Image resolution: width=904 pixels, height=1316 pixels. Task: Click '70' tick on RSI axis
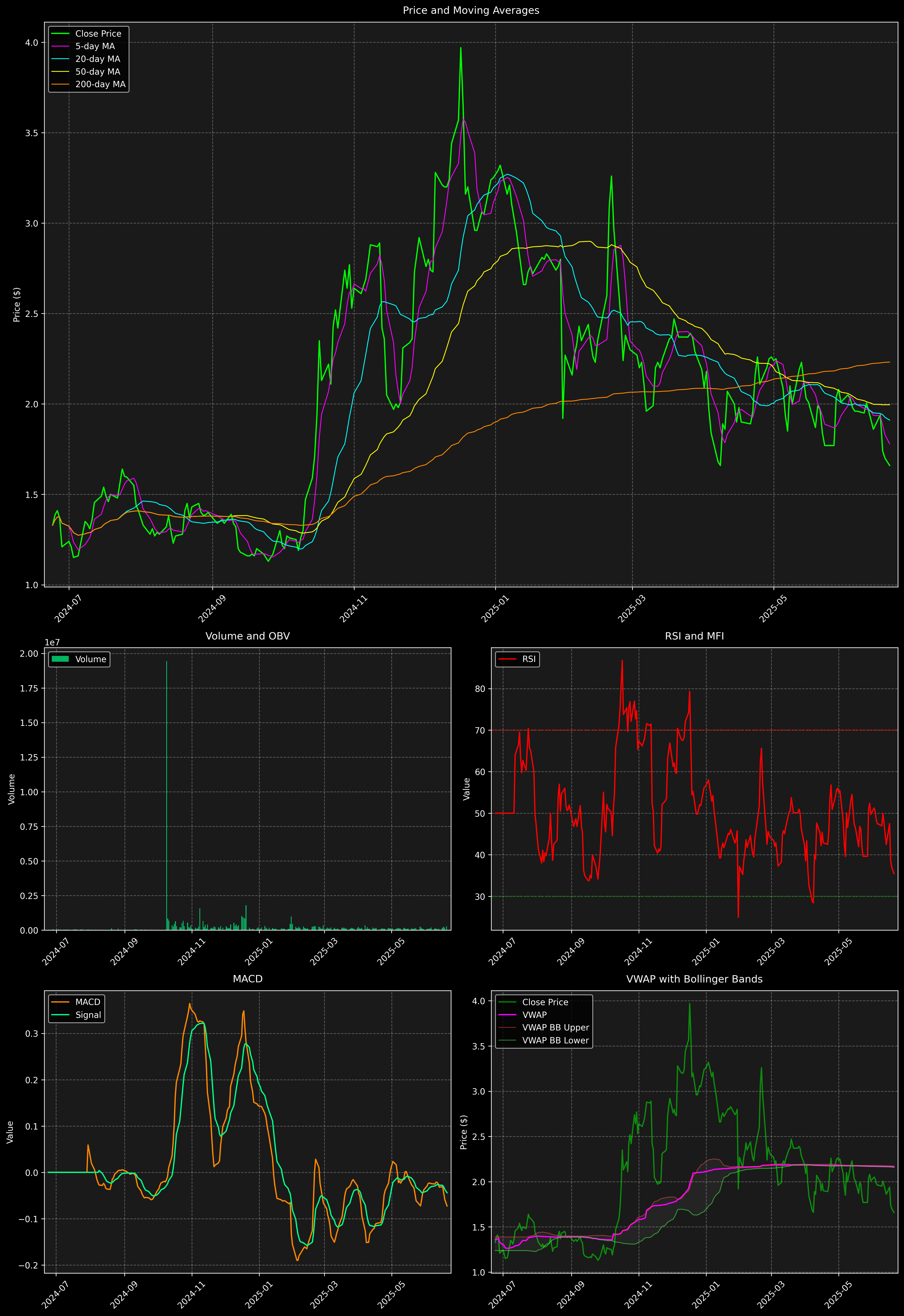pos(480,731)
